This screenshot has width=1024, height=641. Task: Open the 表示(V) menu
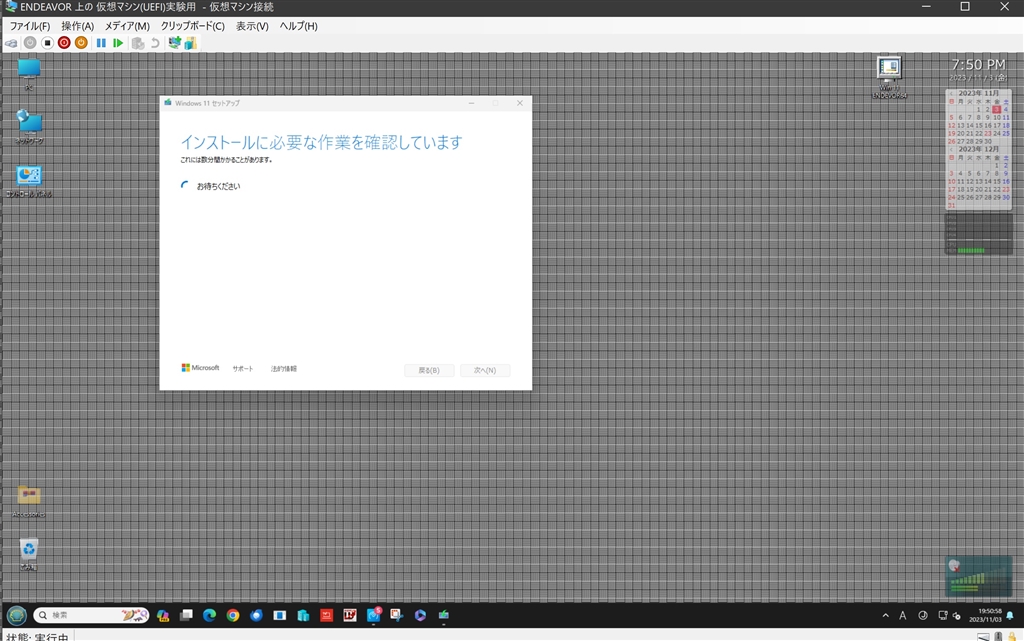click(252, 26)
